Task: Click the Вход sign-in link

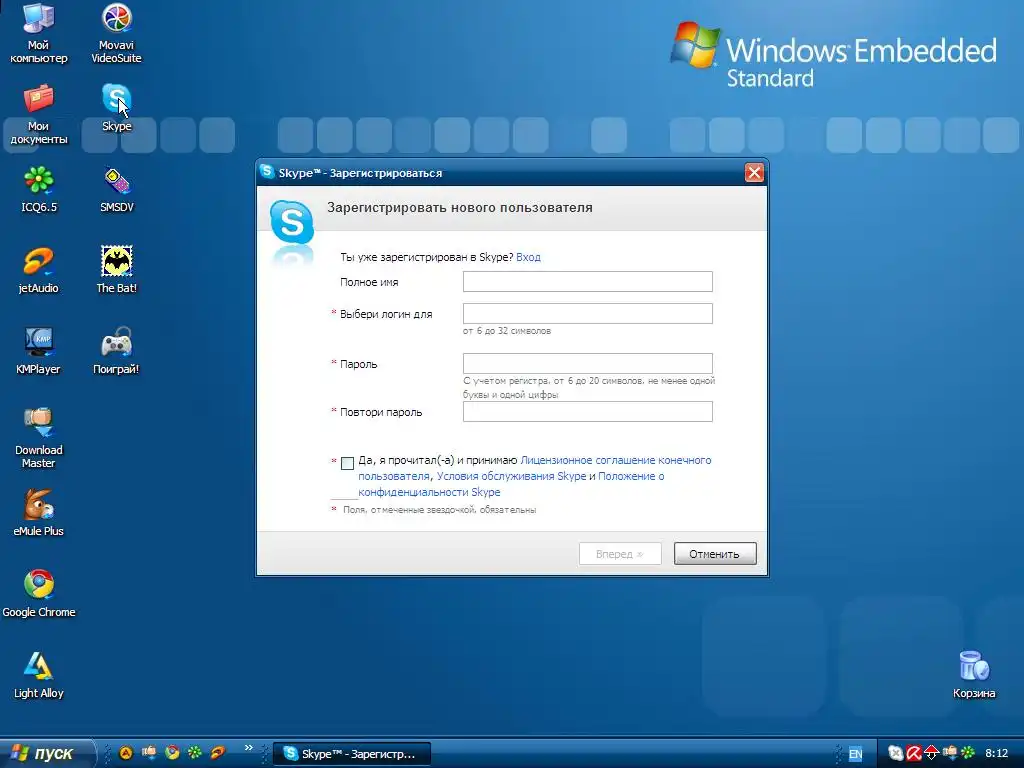Action: tap(528, 257)
